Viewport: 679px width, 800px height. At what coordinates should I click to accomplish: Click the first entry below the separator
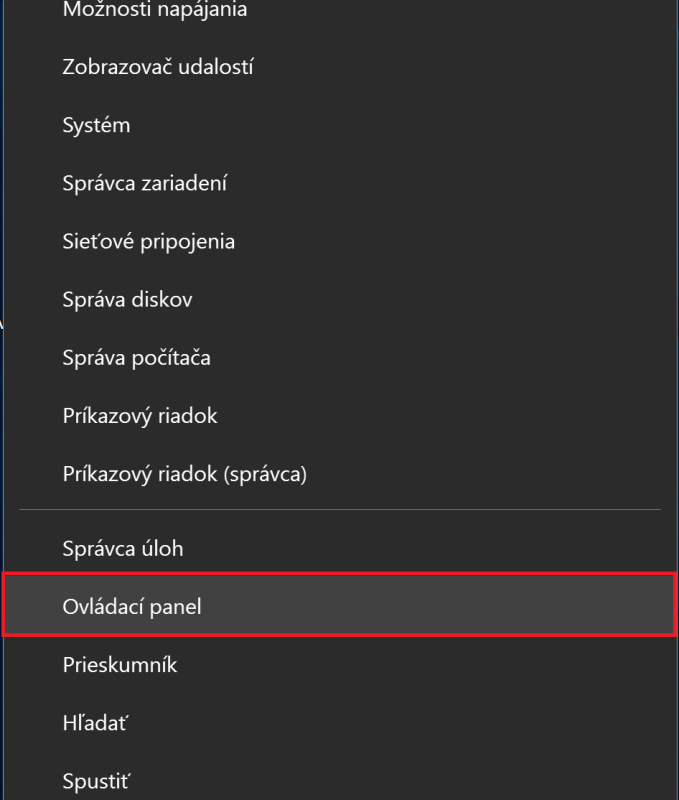point(122,549)
